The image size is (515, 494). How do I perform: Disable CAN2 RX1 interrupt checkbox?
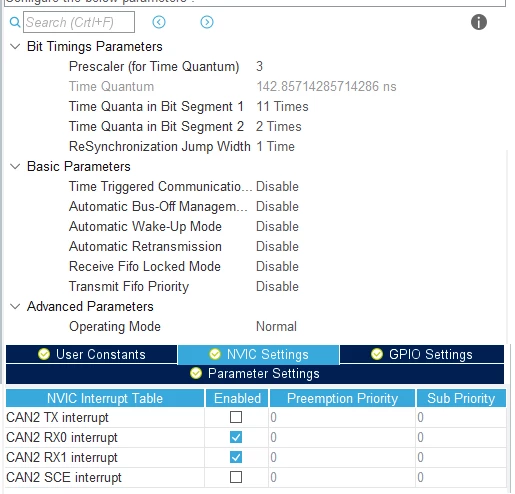pyautogui.click(x=236, y=457)
